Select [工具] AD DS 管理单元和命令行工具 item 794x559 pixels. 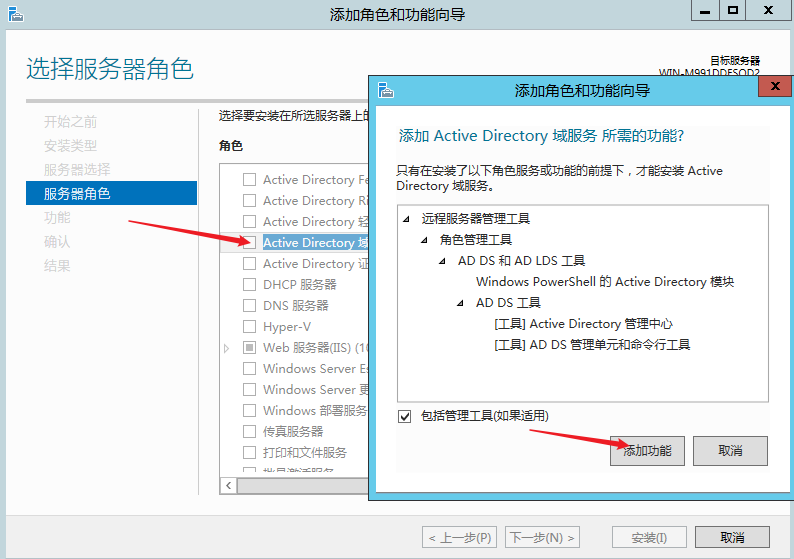click(x=592, y=345)
